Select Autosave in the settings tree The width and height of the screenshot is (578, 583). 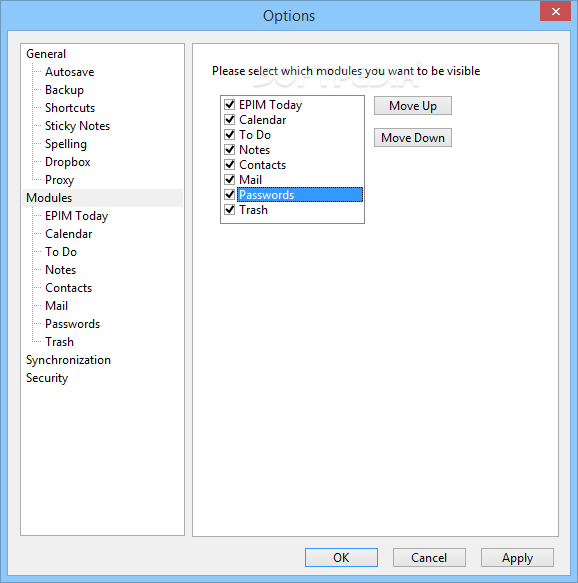coord(70,72)
